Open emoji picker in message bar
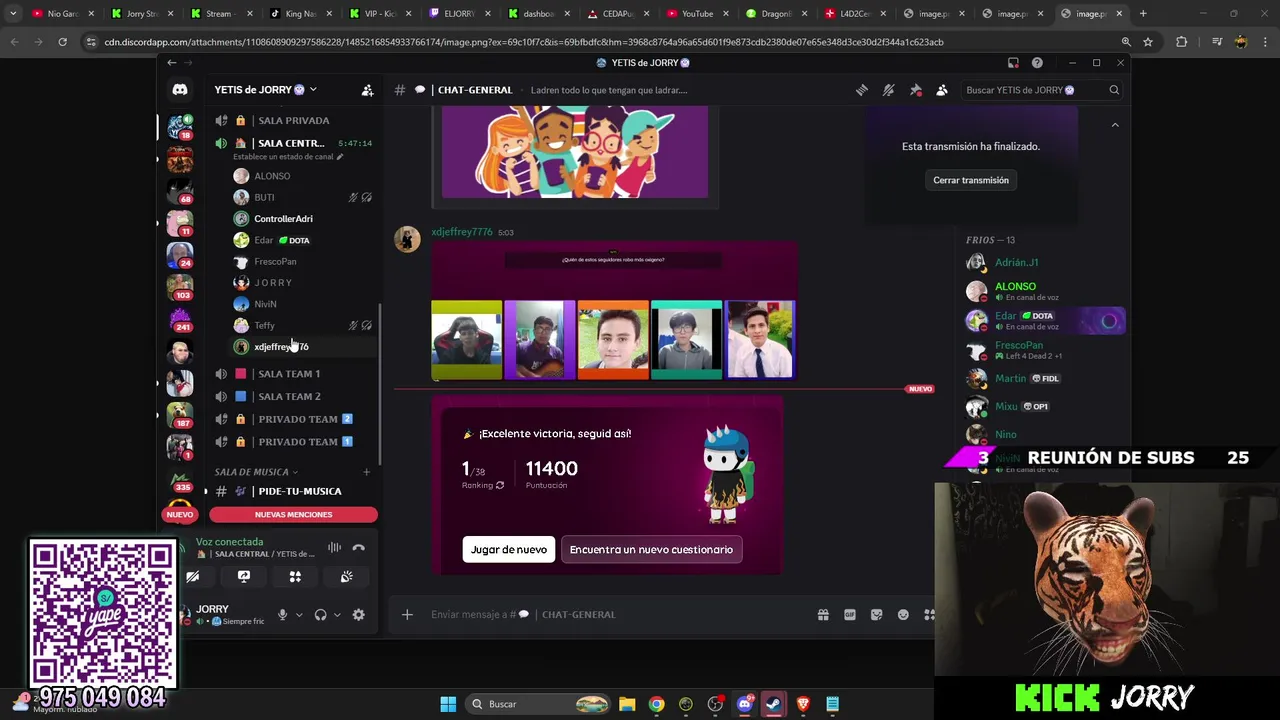The height and width of the screenshot is (720, 1280). [x=903, y=615]
